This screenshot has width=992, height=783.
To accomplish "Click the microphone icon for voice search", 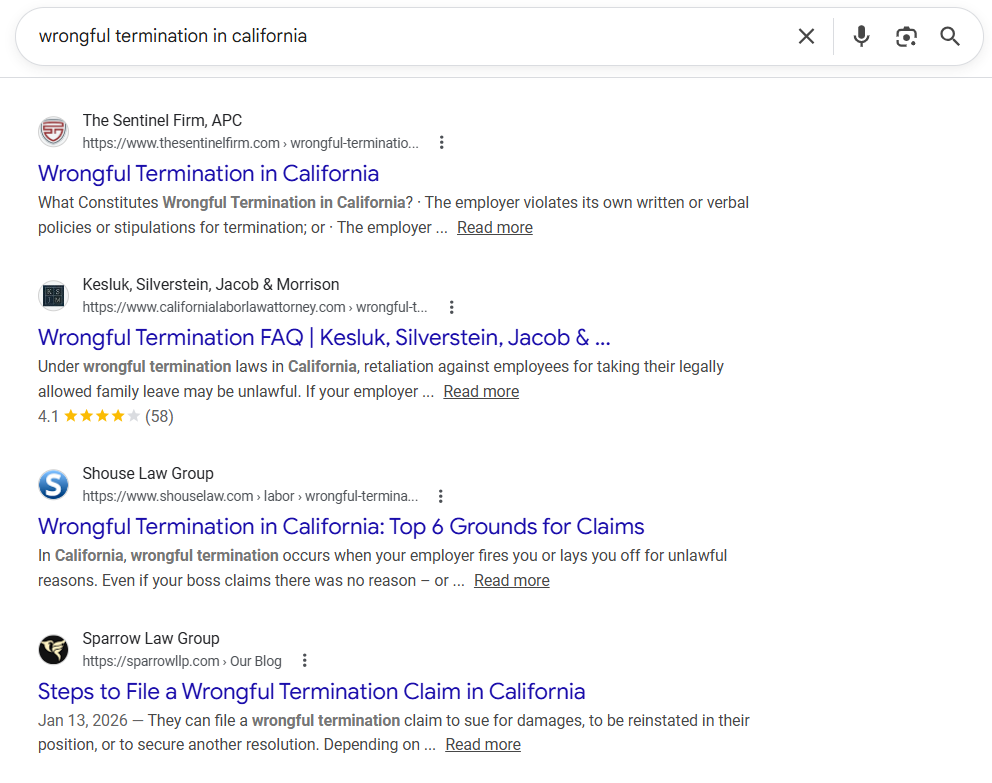I will click(x=861, y=36).
